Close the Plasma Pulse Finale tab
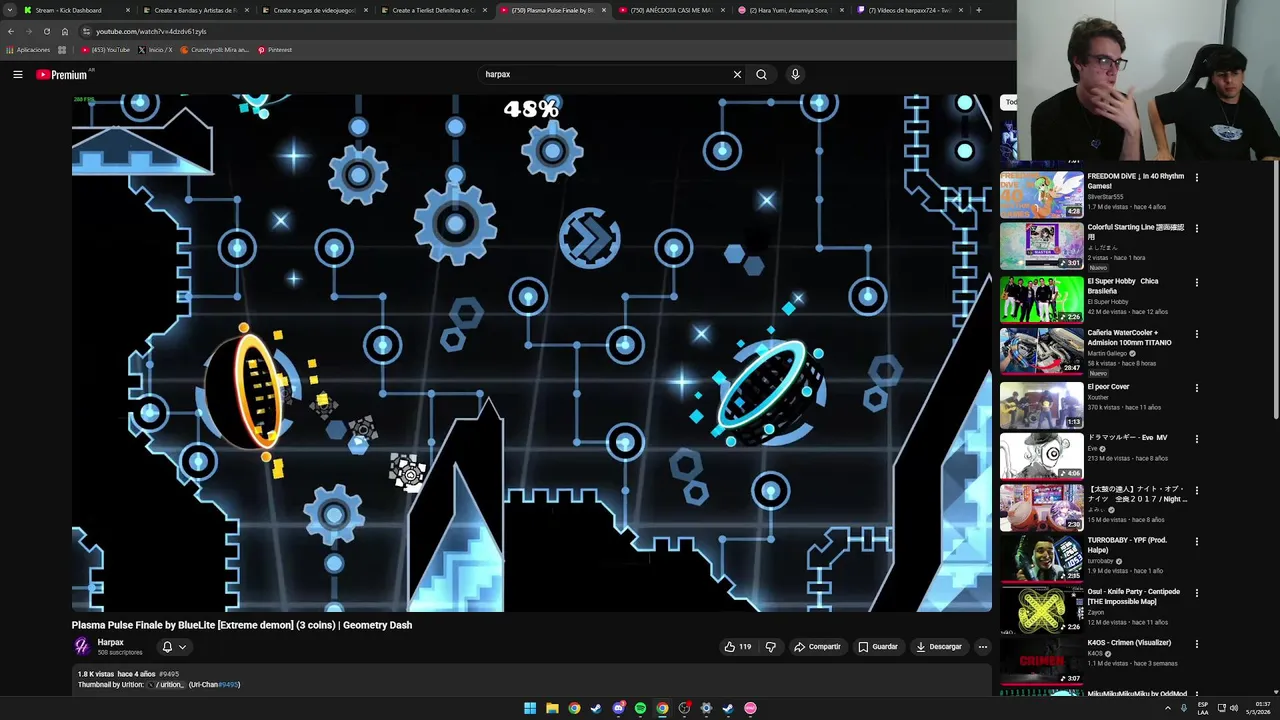1280x720 pixels. pos(603,10)
